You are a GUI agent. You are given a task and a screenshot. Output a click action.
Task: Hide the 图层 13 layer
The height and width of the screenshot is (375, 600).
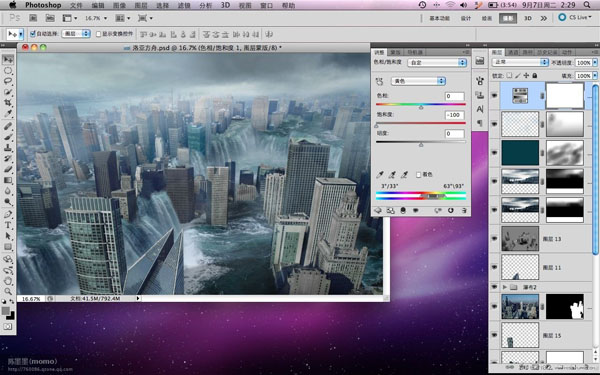coord(494,238)
